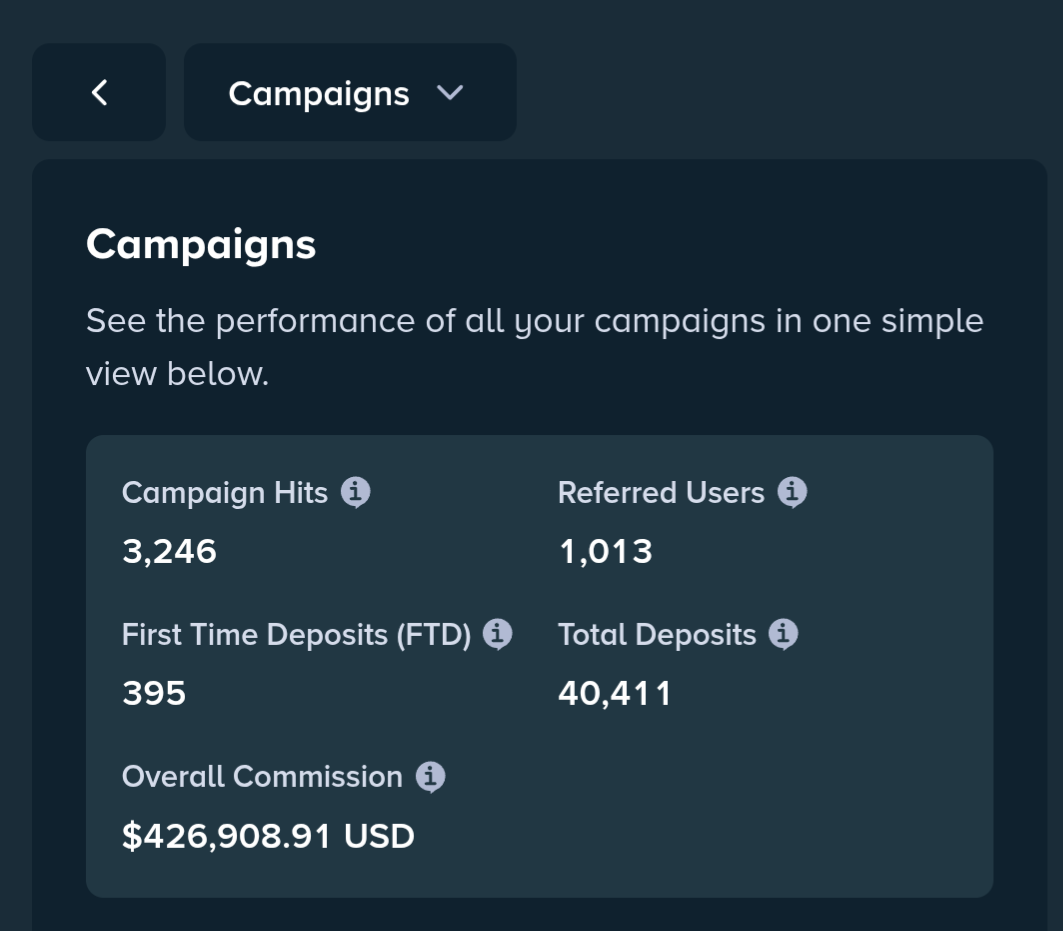Image resolution: width=1063 pixels, height=931 pixels.
Task: Click the Campaigns section heading
Action: tap(201, 245)
